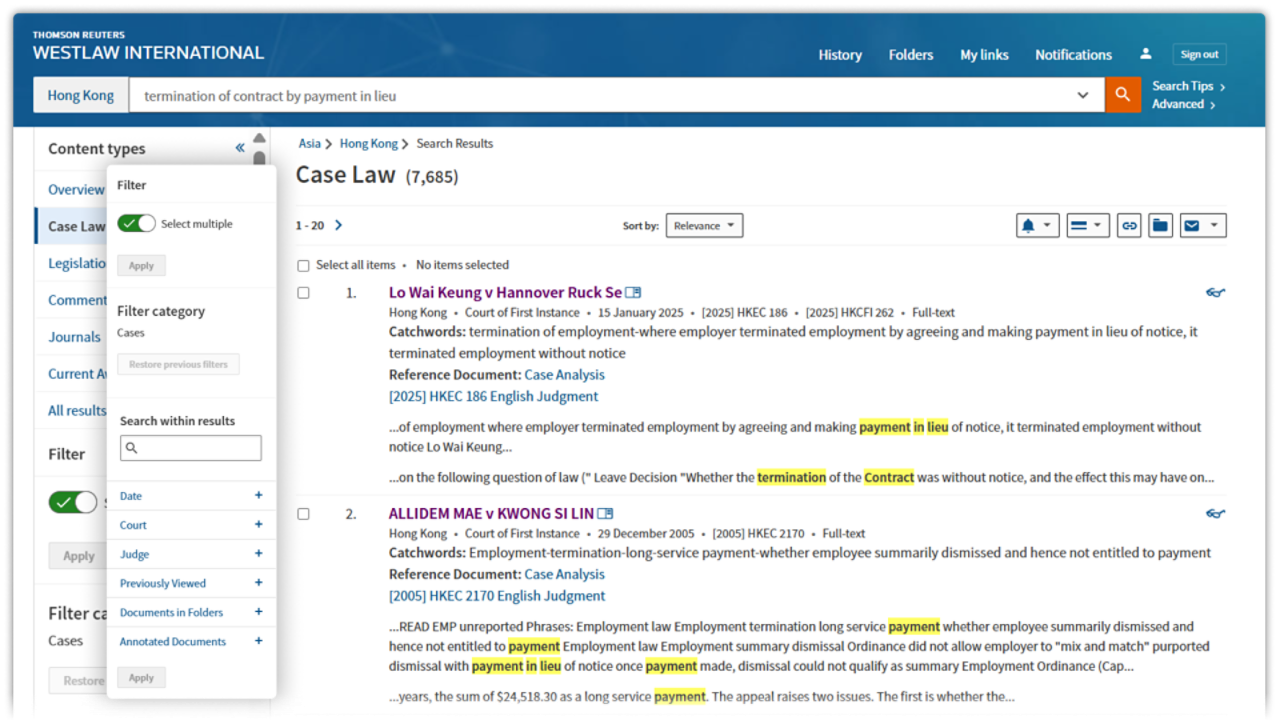Check the Select all items checkbox
Viewport: 1280px width, 720px height.
pos(303,265)
